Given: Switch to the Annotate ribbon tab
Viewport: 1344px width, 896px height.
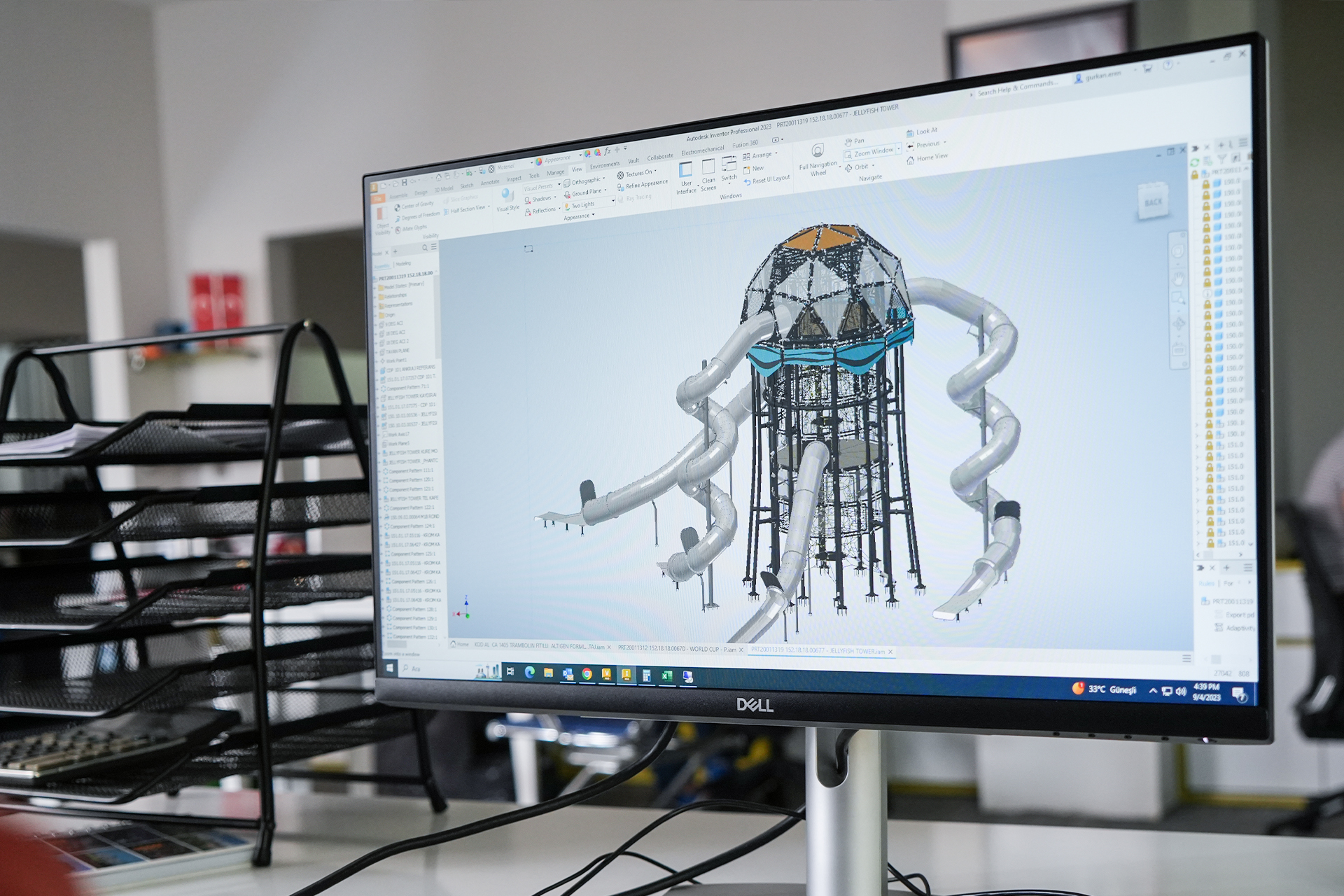Looking at the screenshot, I should (x=489, y=183).
